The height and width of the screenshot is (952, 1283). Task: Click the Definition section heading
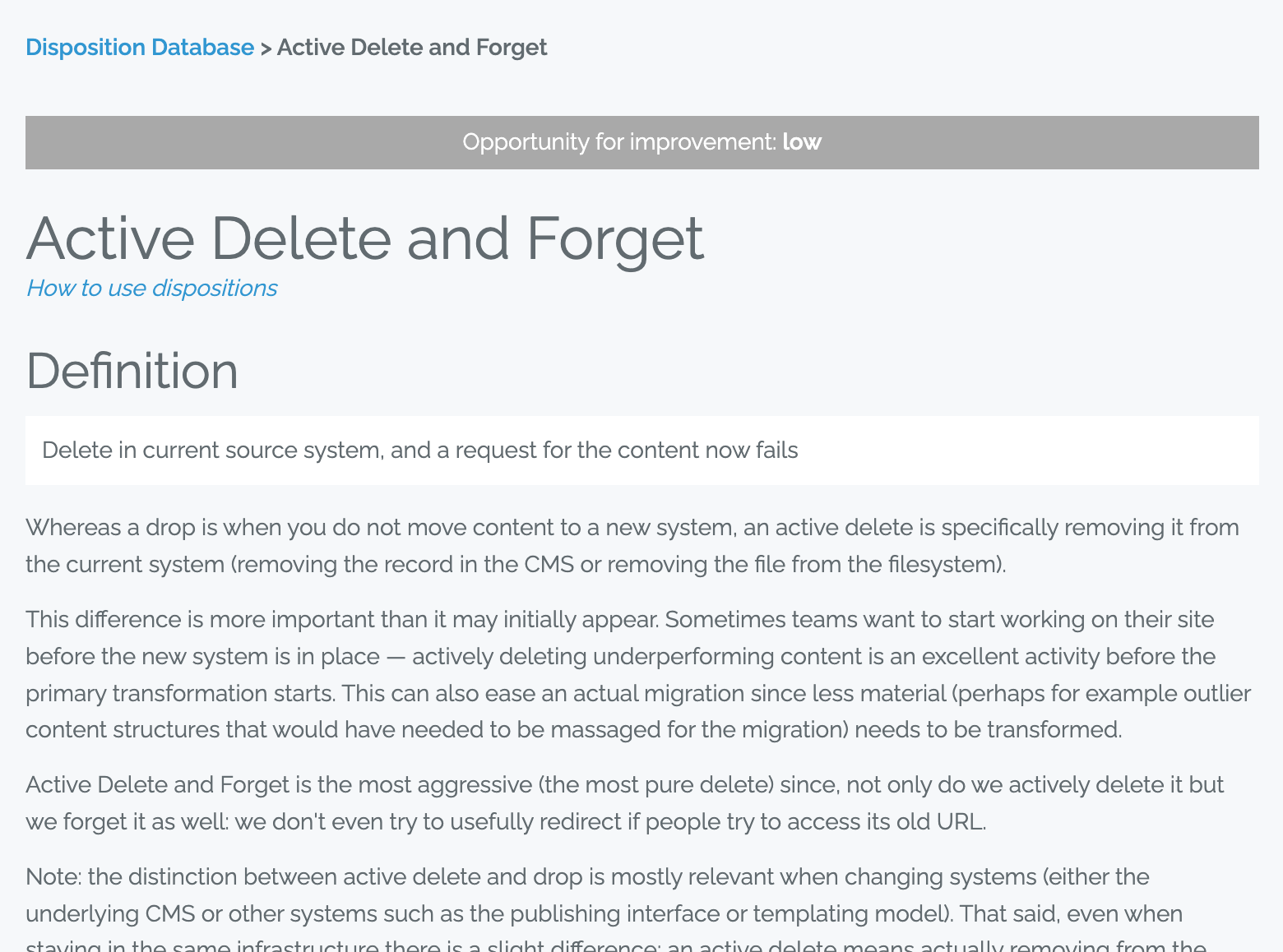coord(132,371)
